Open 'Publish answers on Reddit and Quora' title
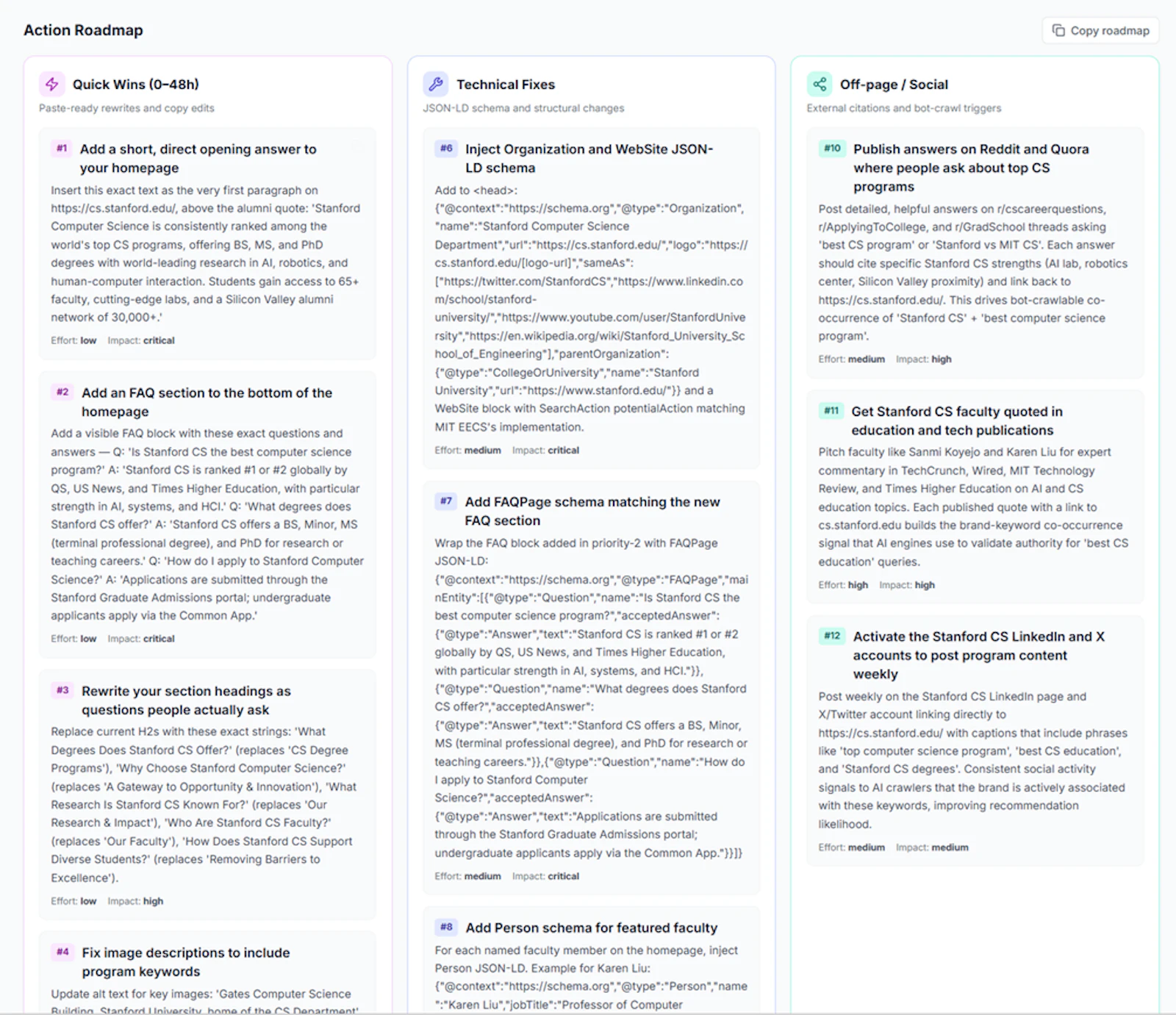This screenshot has width=1176, height=1015. pyautogui.click(x=971, y=168)
